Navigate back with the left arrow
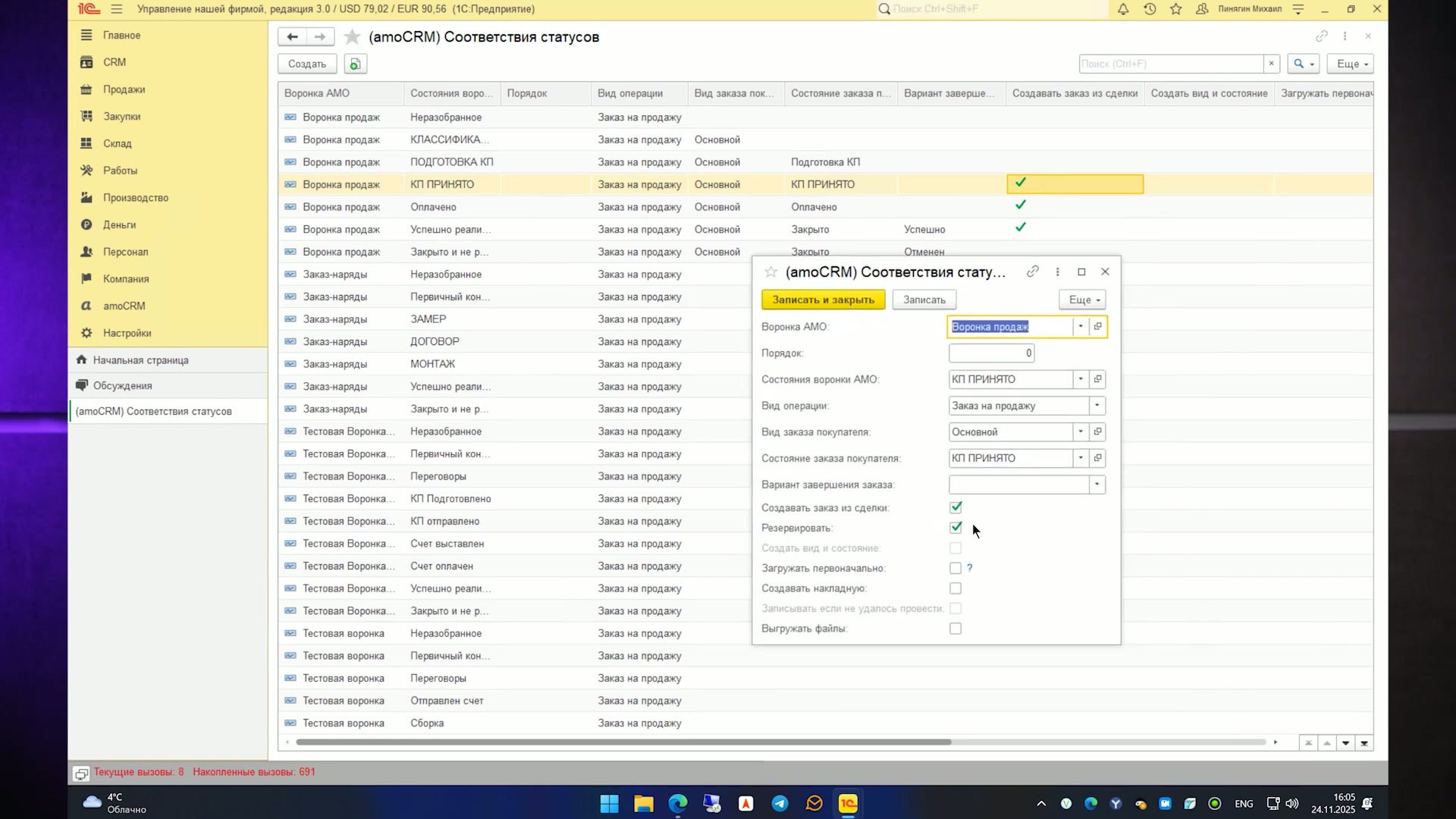 (x=292, y=37)
